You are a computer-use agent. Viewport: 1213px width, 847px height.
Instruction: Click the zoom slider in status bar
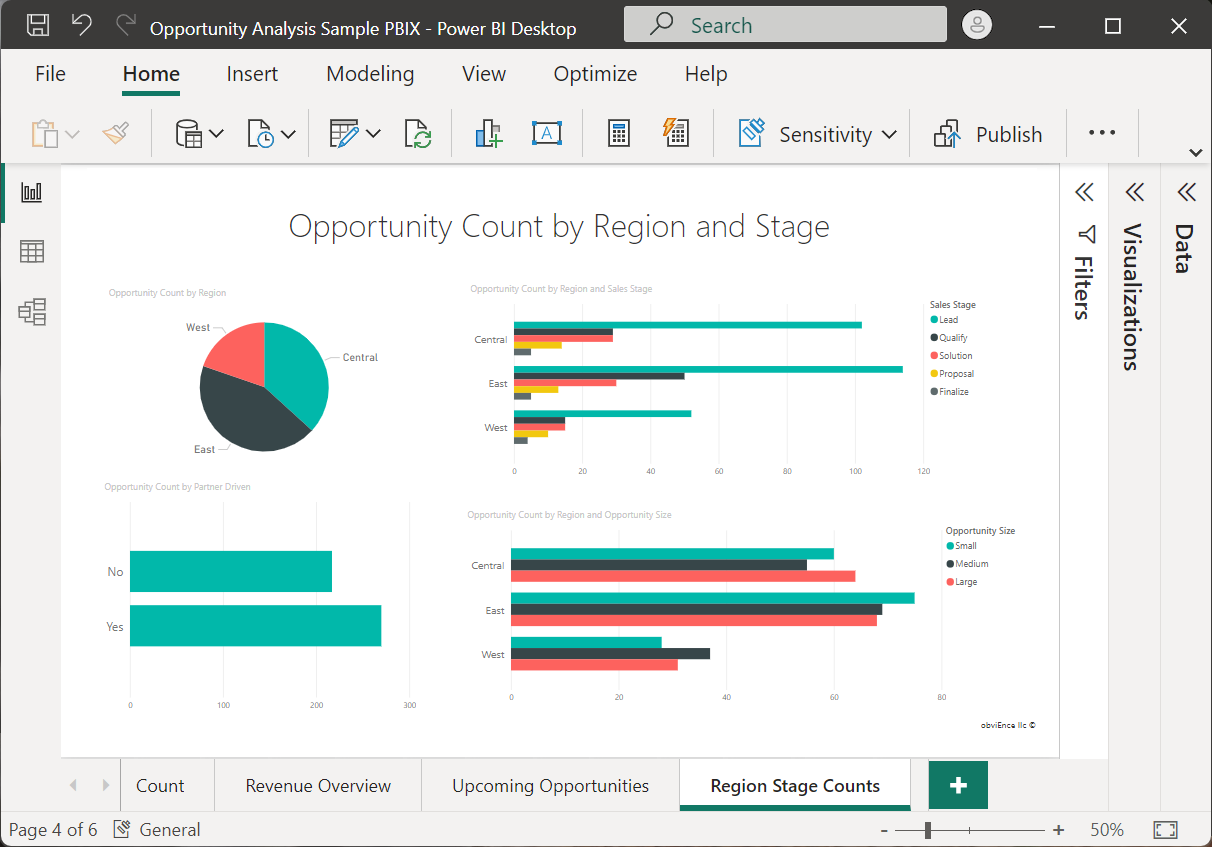pos(929,830)
